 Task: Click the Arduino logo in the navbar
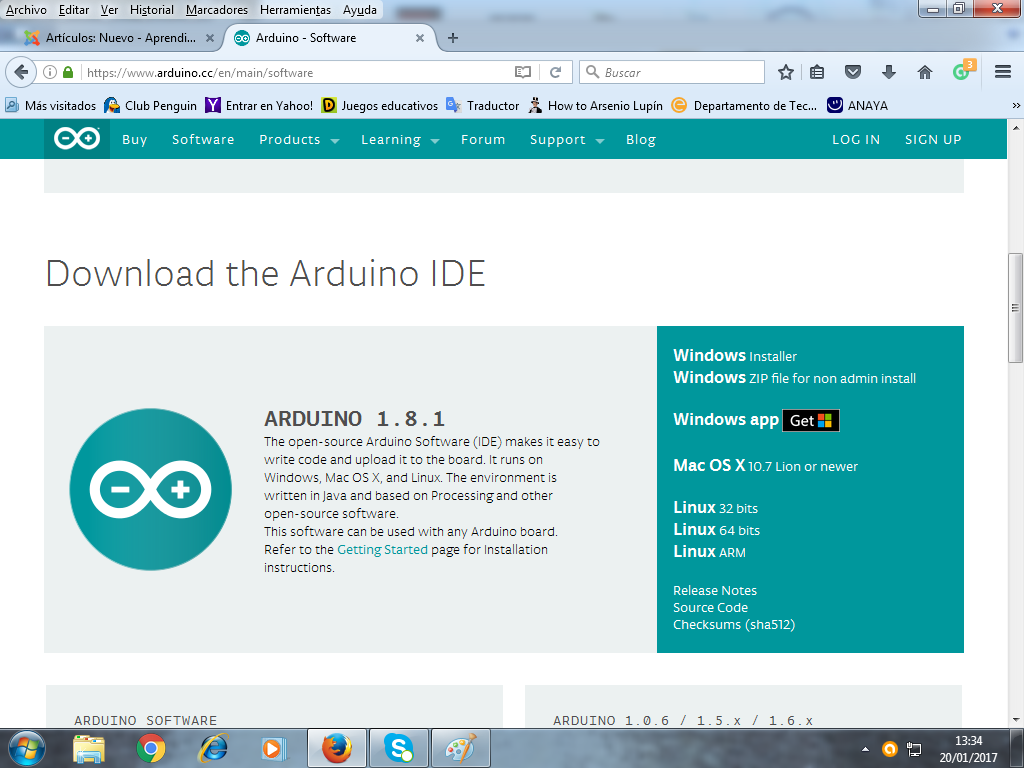click(77, 138)
